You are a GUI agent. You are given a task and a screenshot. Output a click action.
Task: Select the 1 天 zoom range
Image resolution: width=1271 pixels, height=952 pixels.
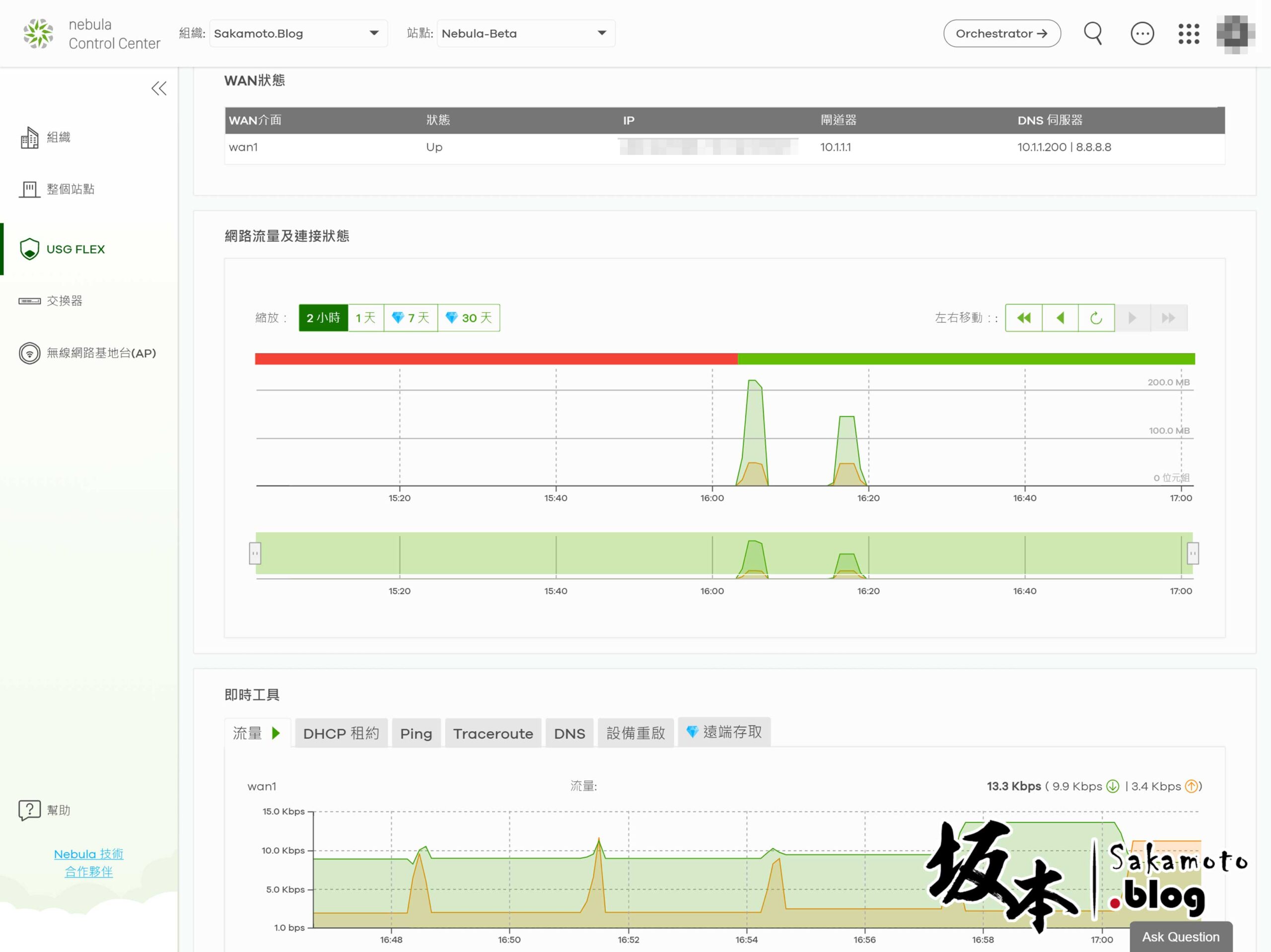(365, 318)
